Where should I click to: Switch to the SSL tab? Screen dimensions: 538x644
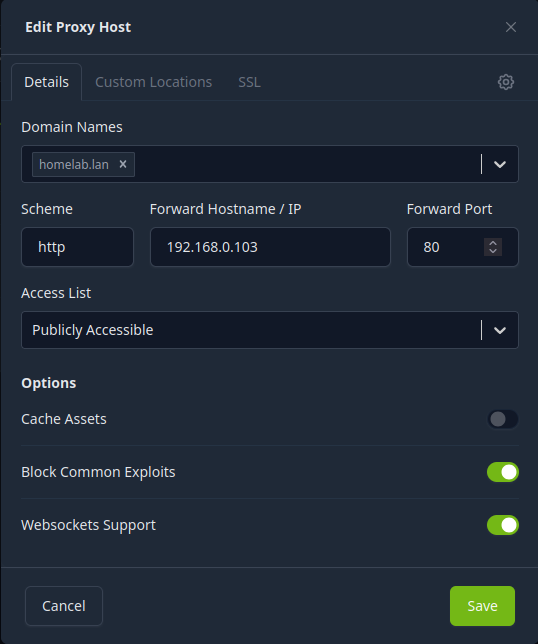click(249, 82)
